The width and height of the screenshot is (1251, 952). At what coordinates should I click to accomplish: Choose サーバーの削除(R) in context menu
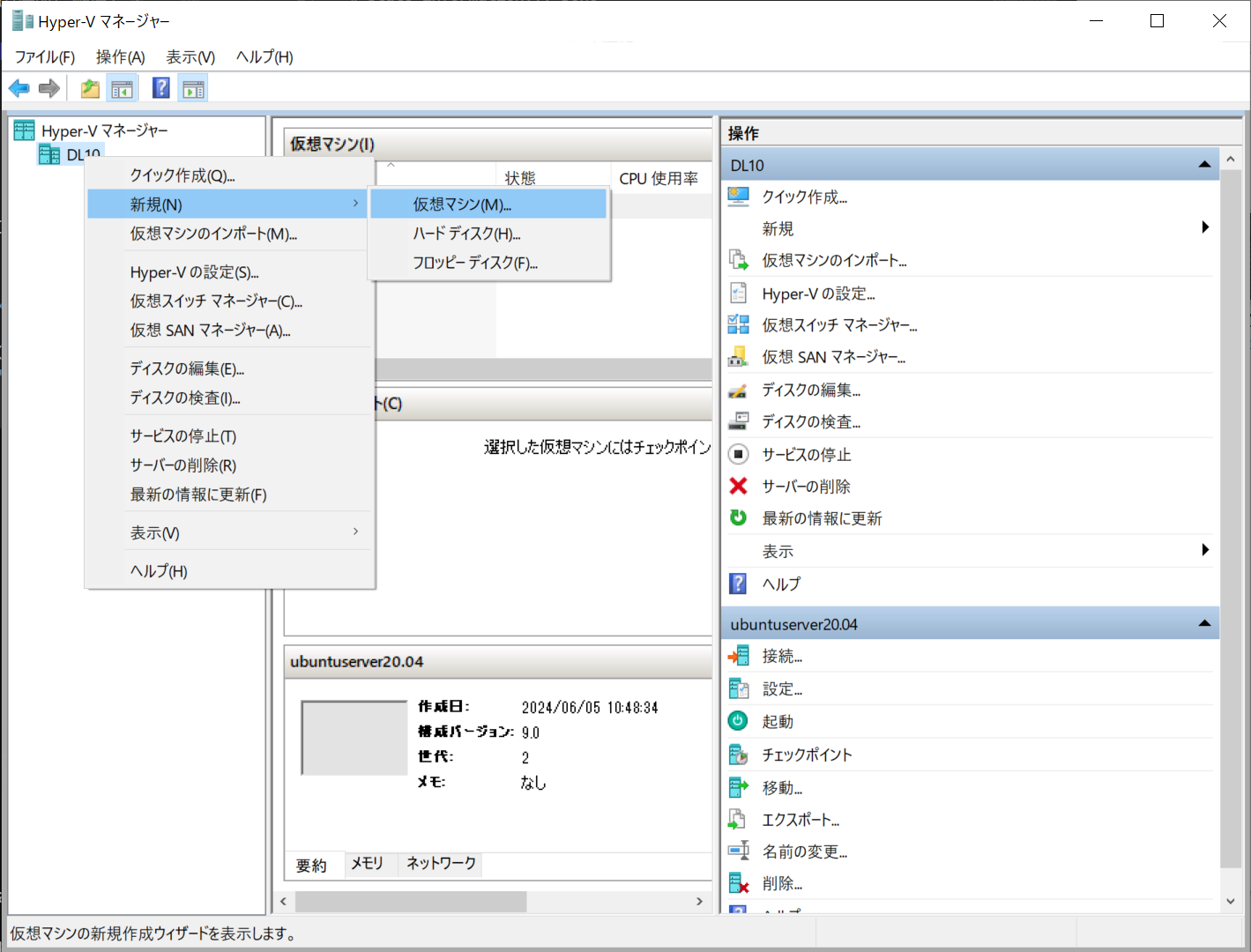tap(229, 465)
